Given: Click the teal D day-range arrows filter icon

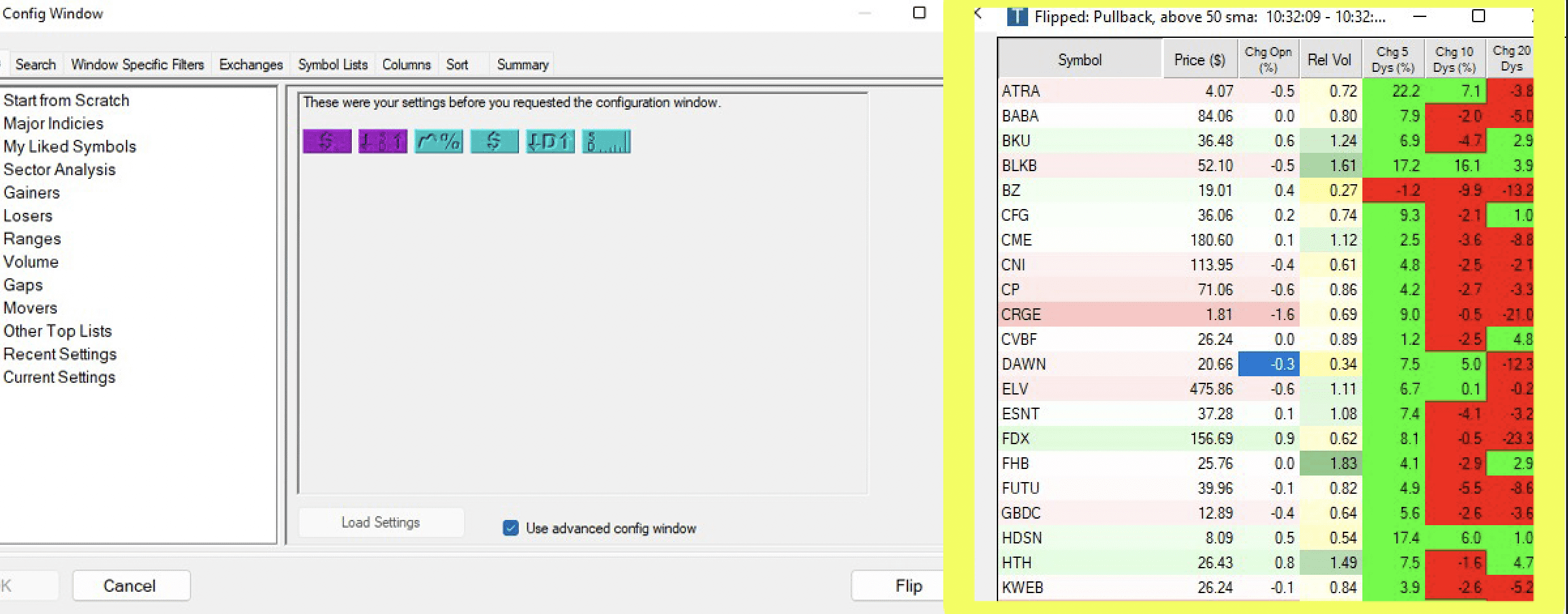Looking at the screenshot, I should click(550, 141).
